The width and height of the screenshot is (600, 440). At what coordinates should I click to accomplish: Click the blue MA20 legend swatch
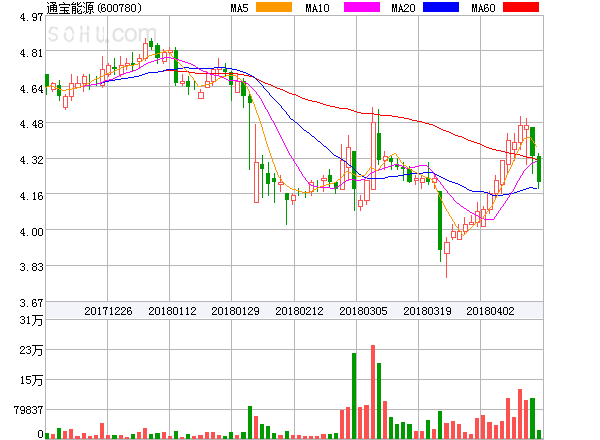point(441,8)
